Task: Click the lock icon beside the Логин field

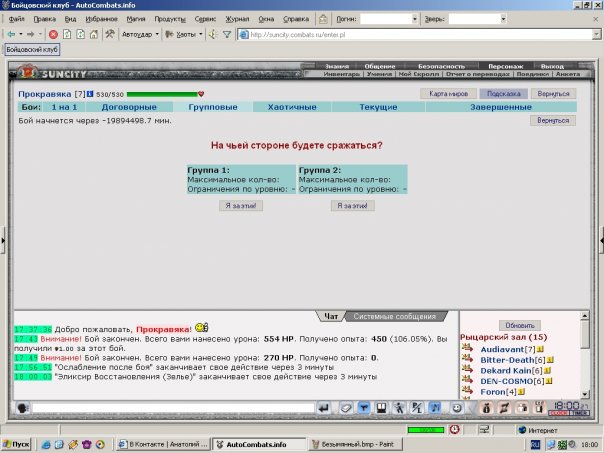Action: tap(323, 19)
